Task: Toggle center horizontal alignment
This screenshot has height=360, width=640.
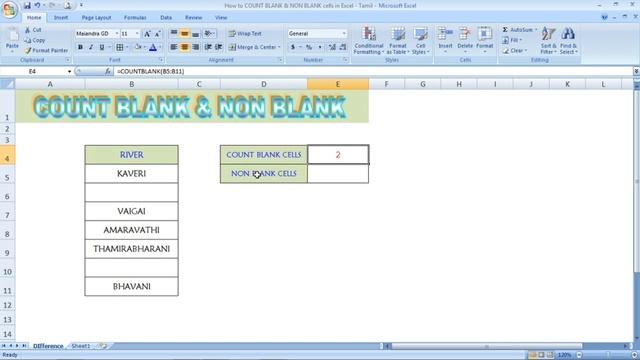Action: tap(184, 47)
